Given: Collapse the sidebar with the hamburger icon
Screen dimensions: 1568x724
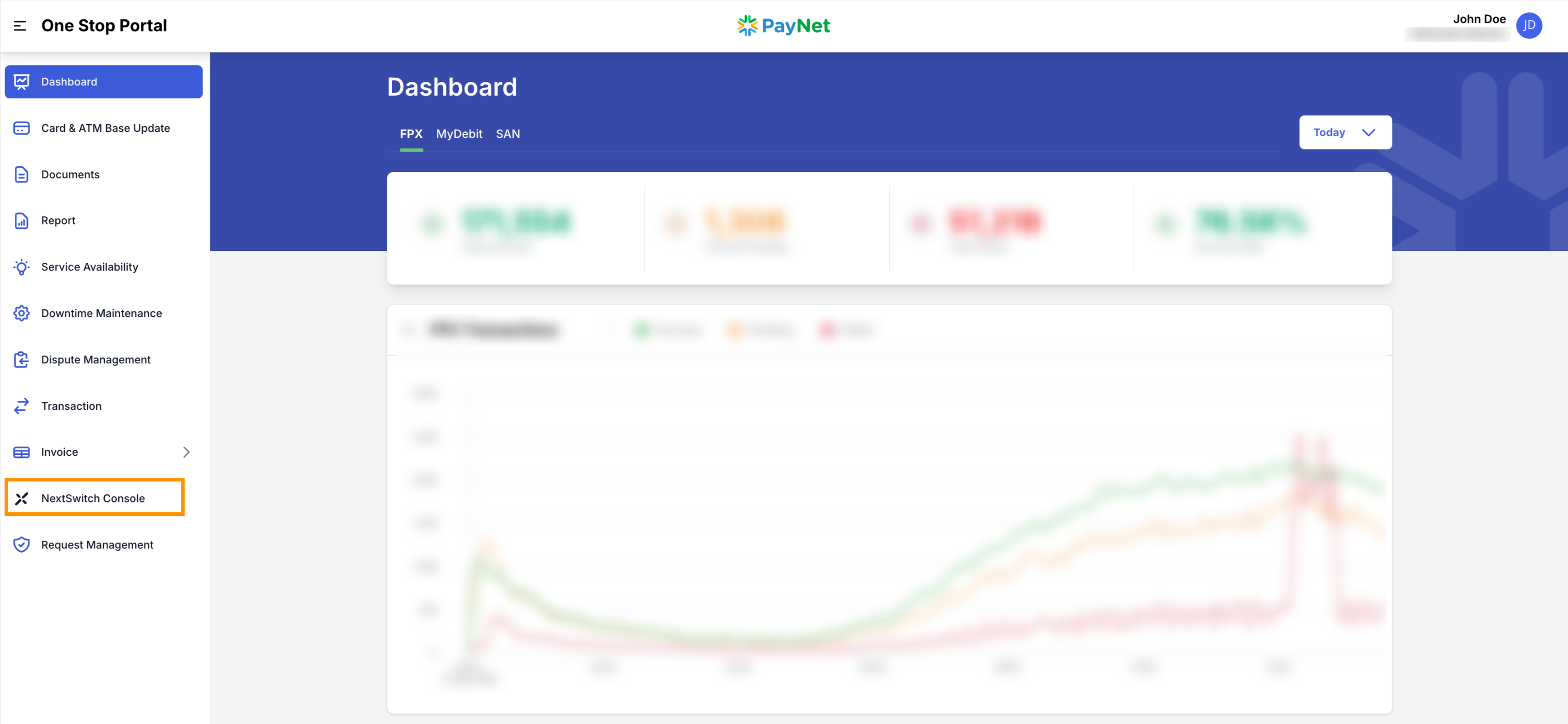Looking at the screenshot, I should tap(20, 26).
